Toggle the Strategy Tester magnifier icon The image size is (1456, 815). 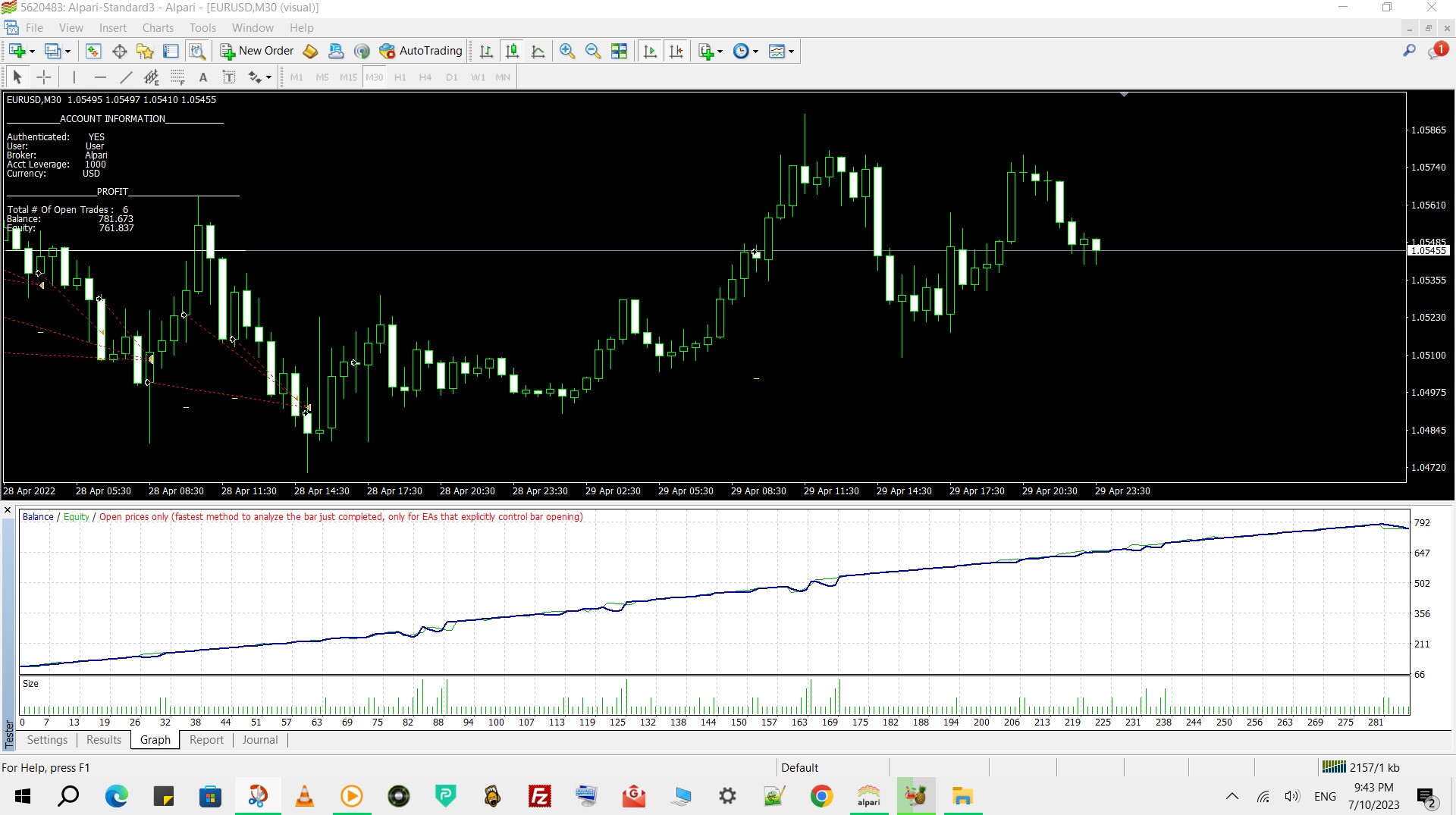[196, 51]
